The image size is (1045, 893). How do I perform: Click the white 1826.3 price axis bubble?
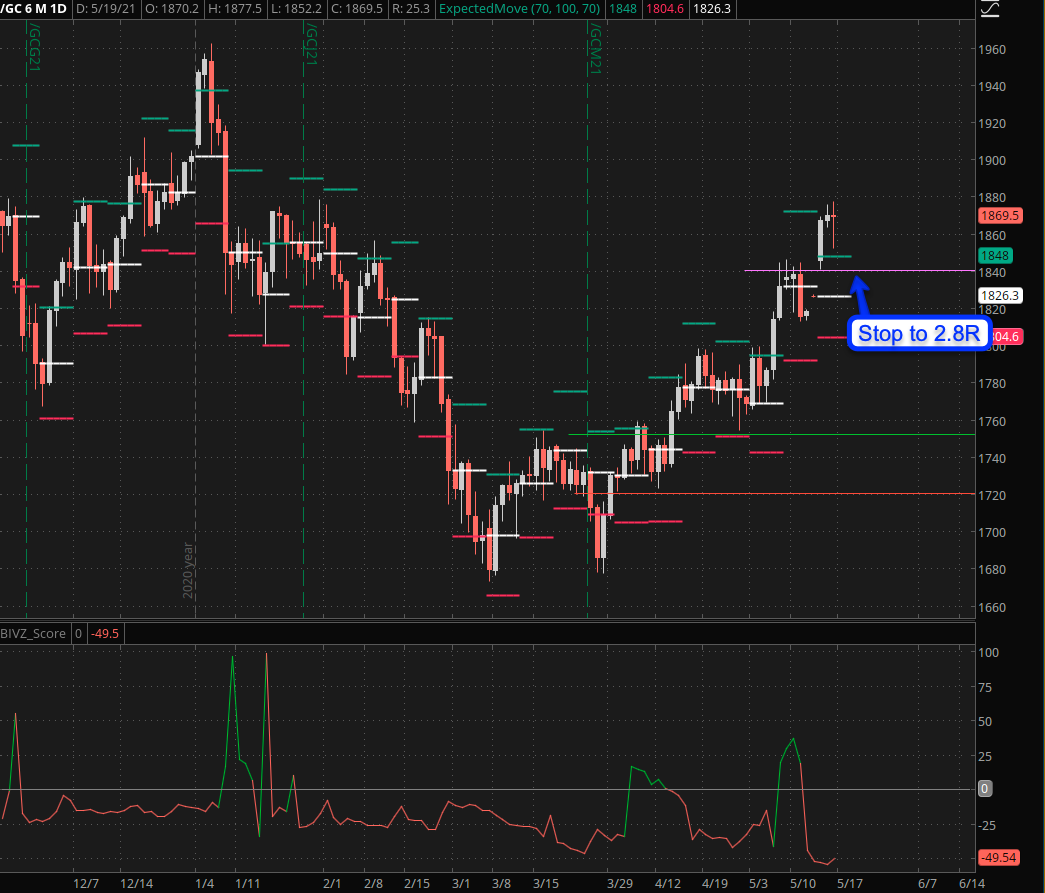click(1000, 296)
